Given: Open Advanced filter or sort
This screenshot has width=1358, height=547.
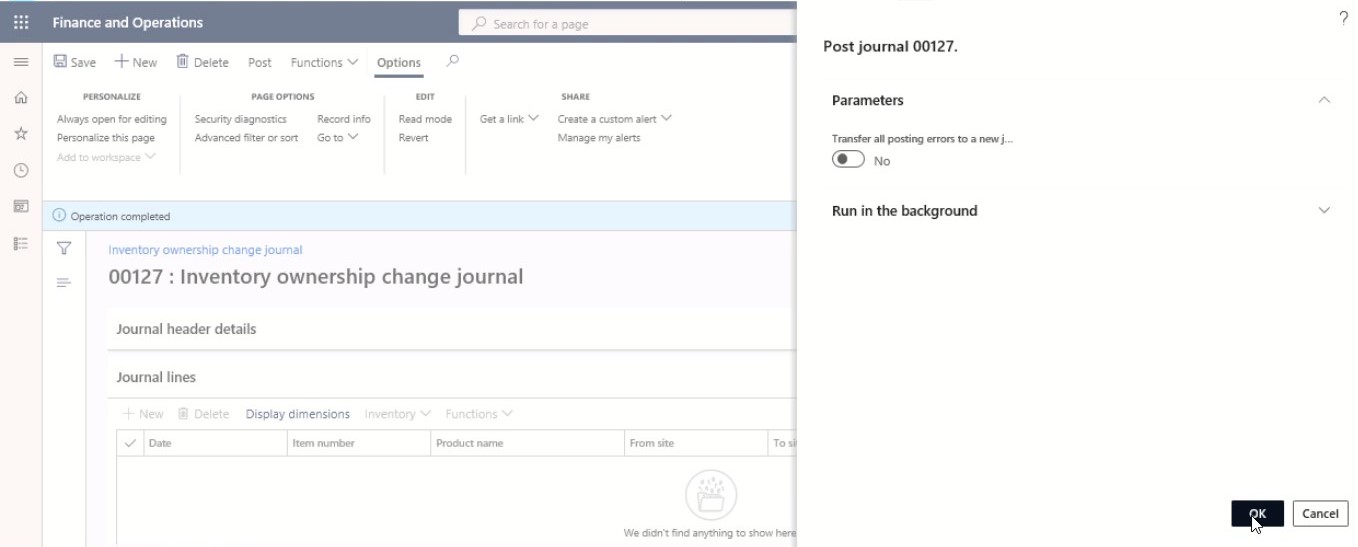Looking at the screenshot, I should pos(246,138).
